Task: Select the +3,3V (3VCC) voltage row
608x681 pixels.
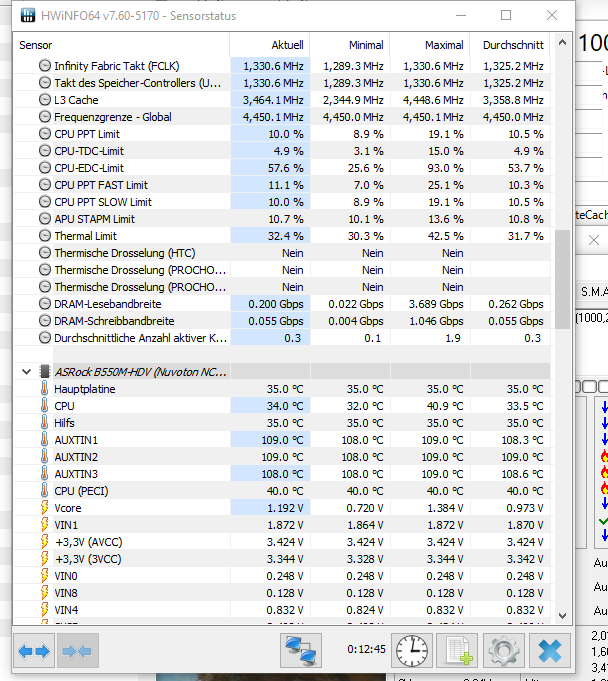Action: click(x=282, y=559)
